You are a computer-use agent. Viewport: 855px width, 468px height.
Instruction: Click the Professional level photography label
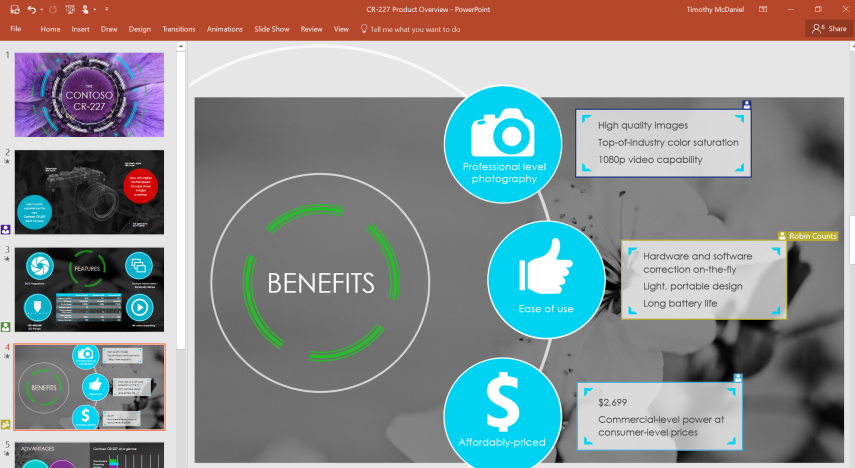pyautogui.click(x=504, y=173)
